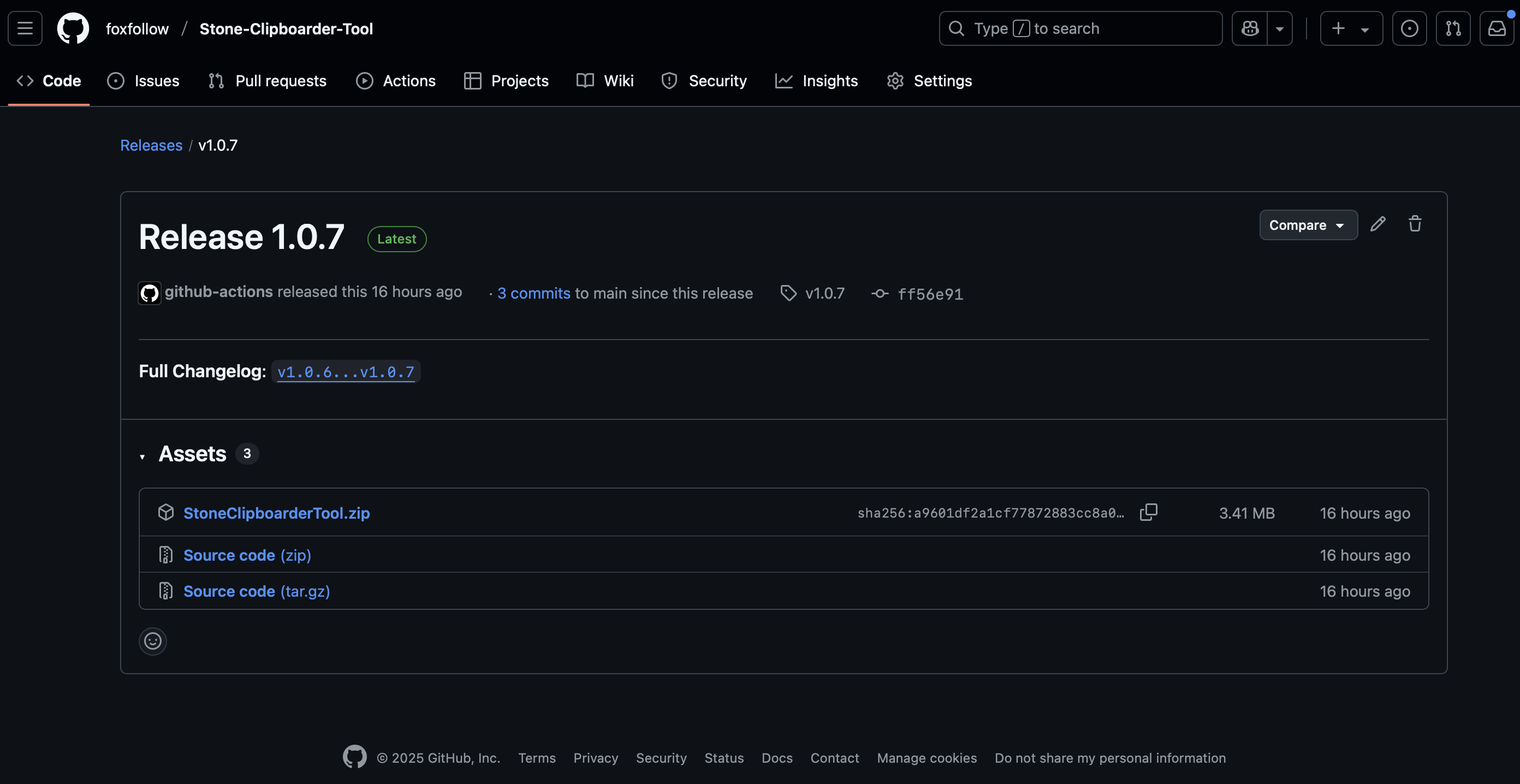
Task: Open the Docs footer link
Action: (777, 758)
